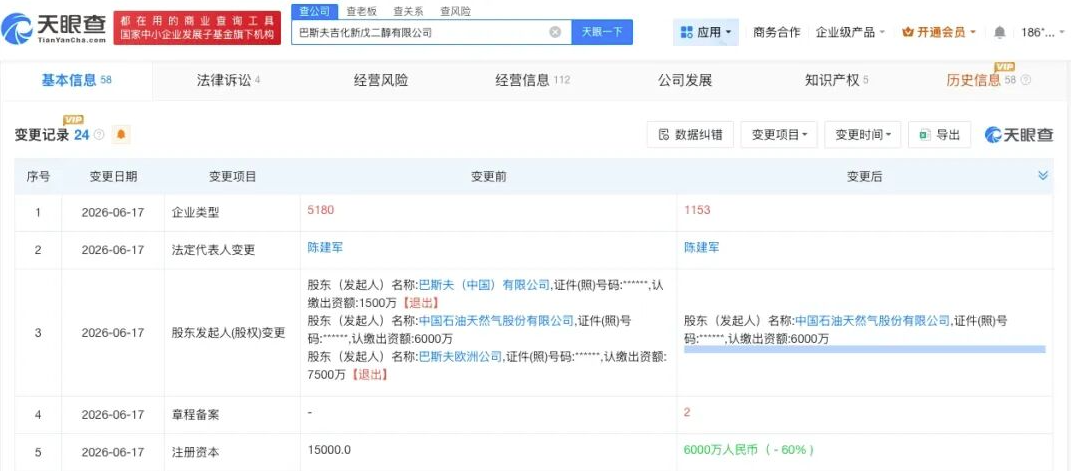
Task: Click the 15000.0 registered capital value
Action: click(x=329, y=450)
